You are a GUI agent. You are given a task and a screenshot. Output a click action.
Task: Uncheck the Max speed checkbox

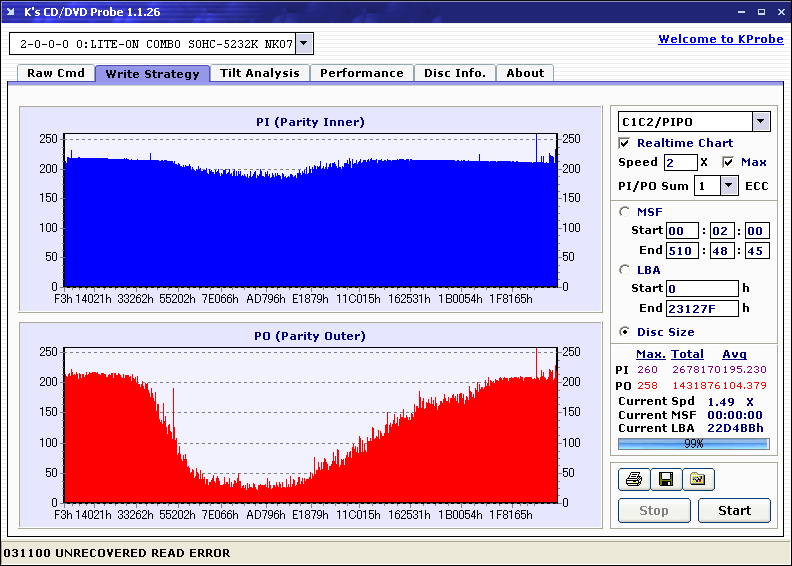click(x=728, y=162)
